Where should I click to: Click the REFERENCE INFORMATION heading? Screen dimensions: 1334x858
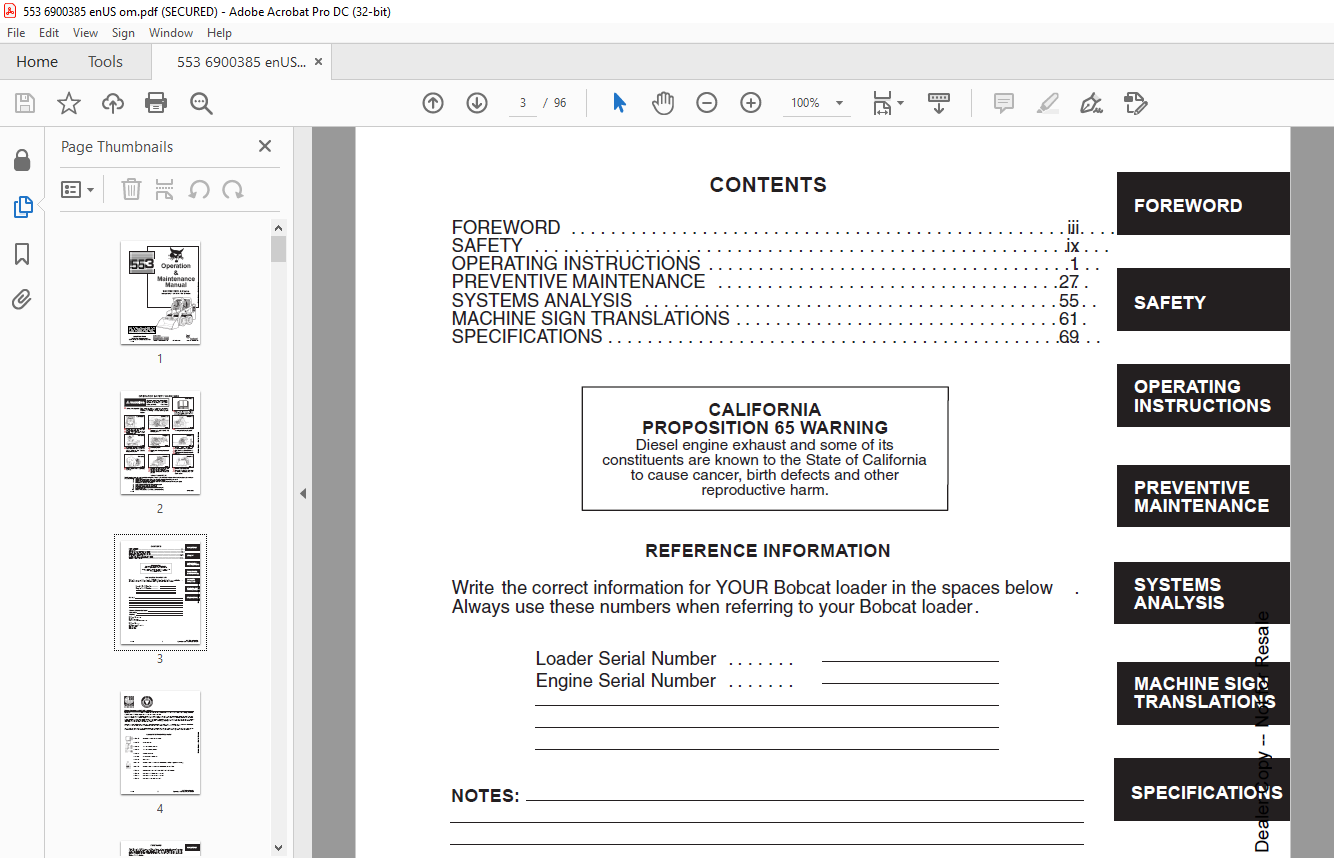pyautogui.click(x=768, y=551)
